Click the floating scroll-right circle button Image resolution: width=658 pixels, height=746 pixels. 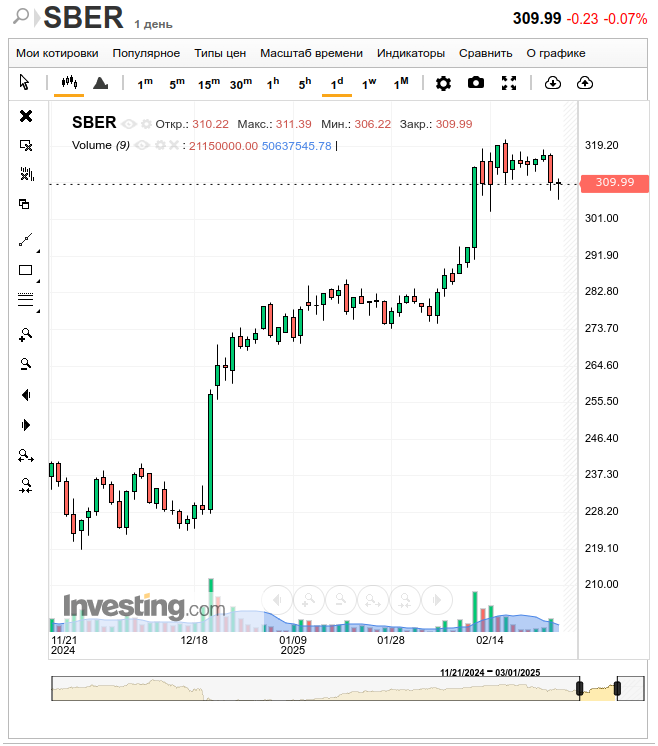point(437,600)
